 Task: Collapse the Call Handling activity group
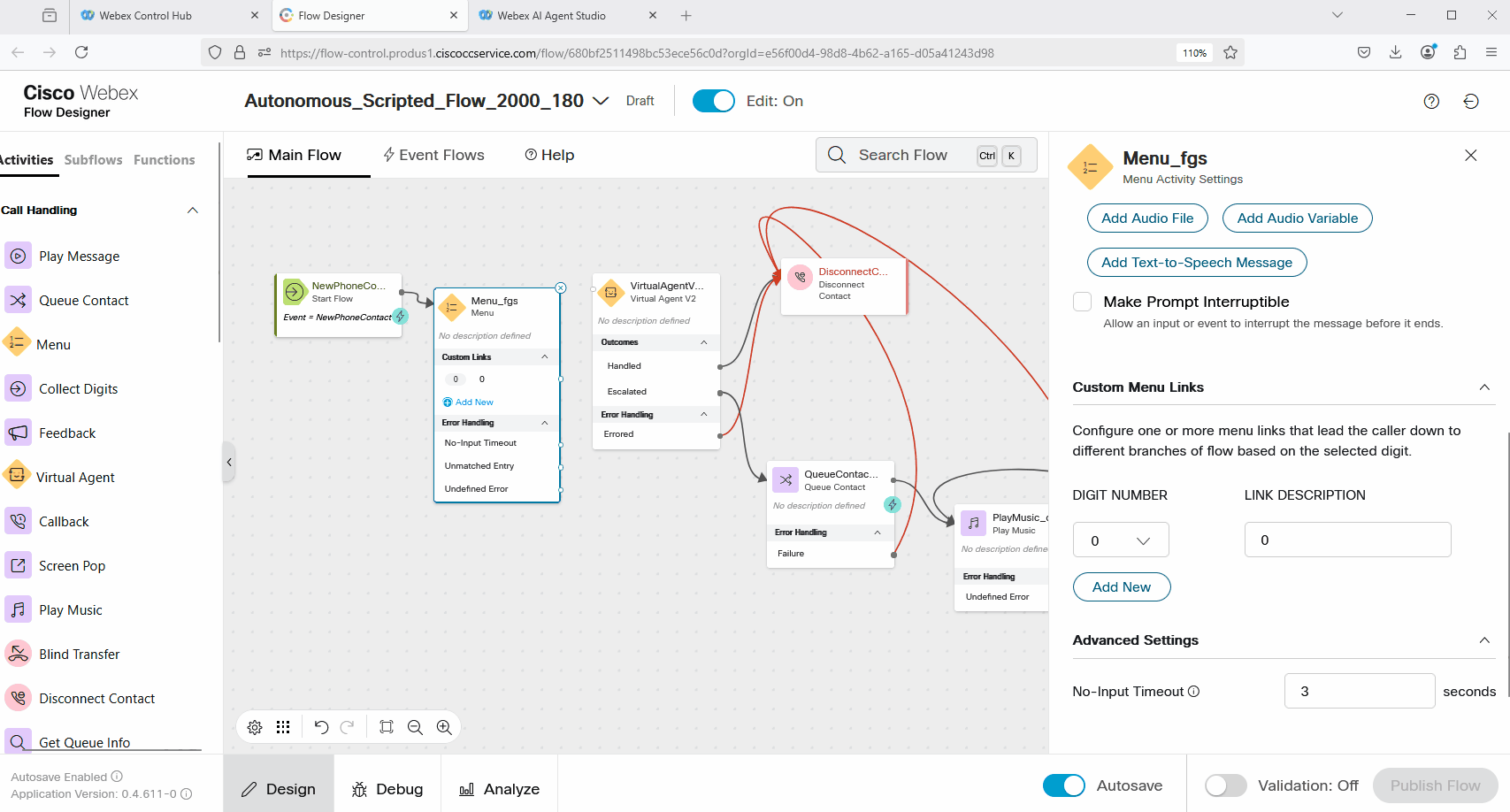pos(193,211)
